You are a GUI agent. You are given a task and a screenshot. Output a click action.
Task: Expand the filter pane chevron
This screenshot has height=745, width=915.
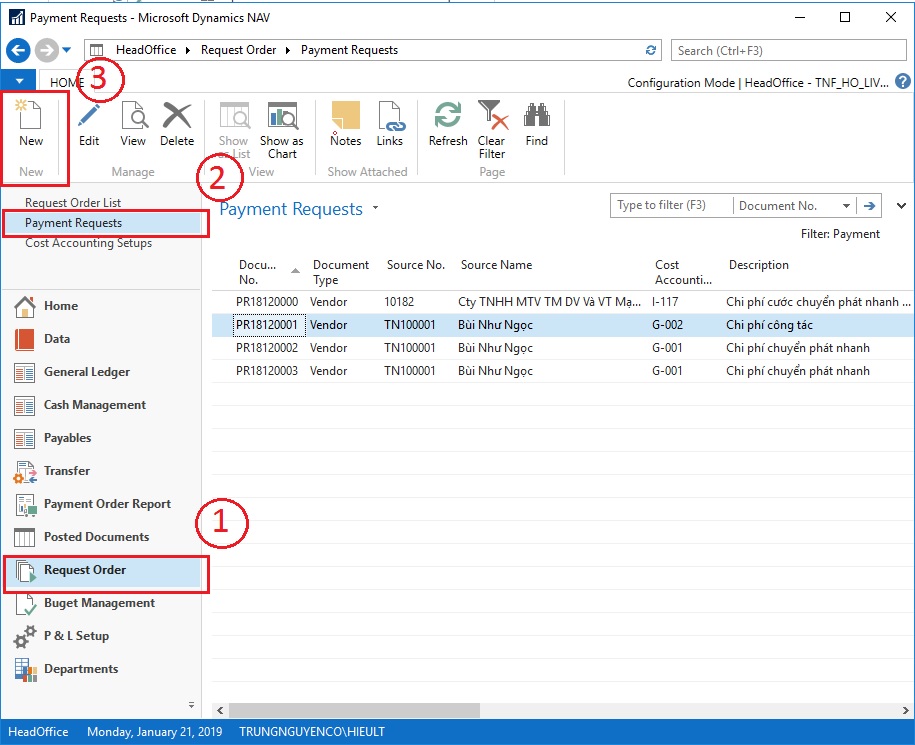tap(901, 206)
